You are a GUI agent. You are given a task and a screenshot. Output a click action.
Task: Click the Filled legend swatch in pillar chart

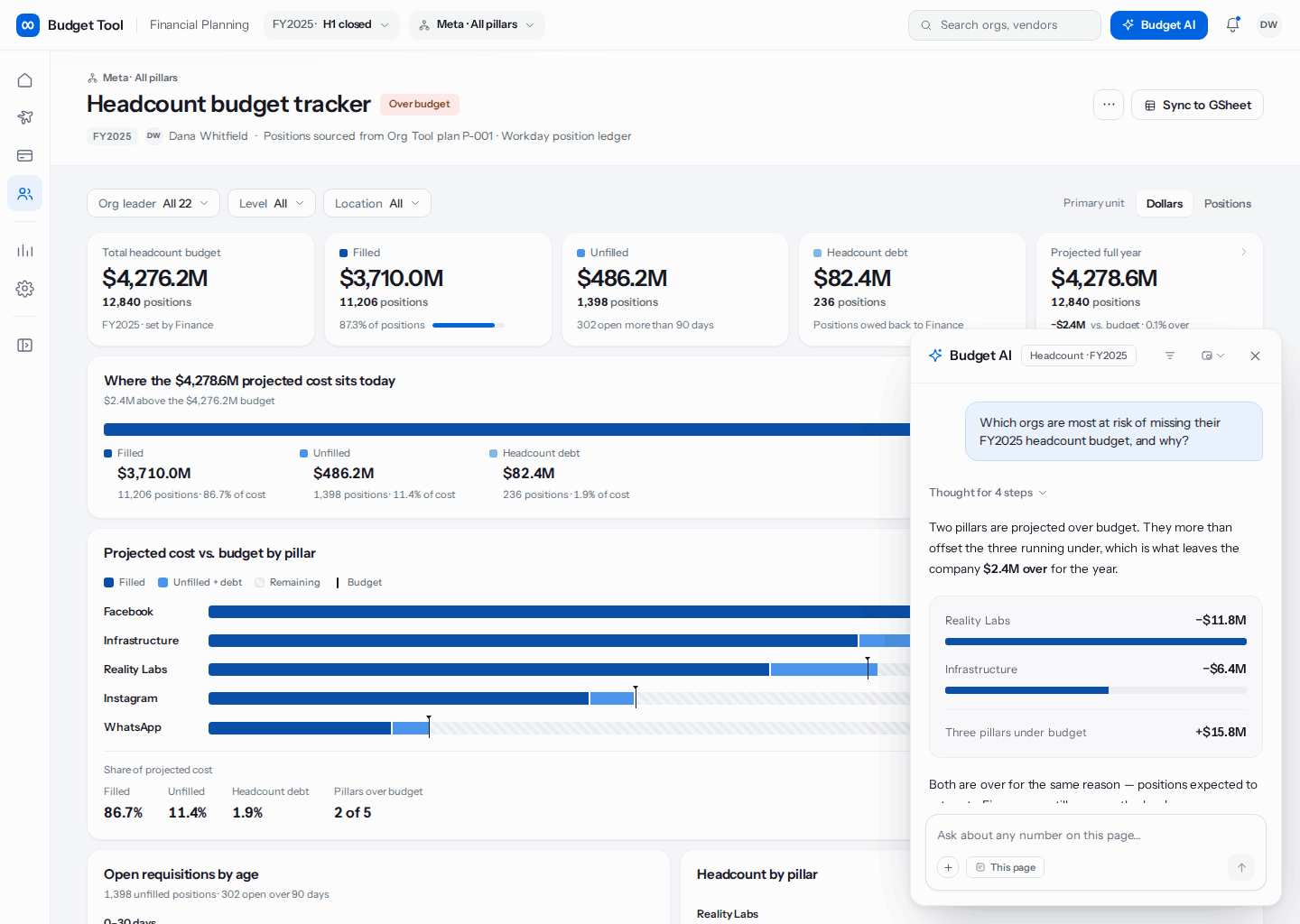point(108,583)
